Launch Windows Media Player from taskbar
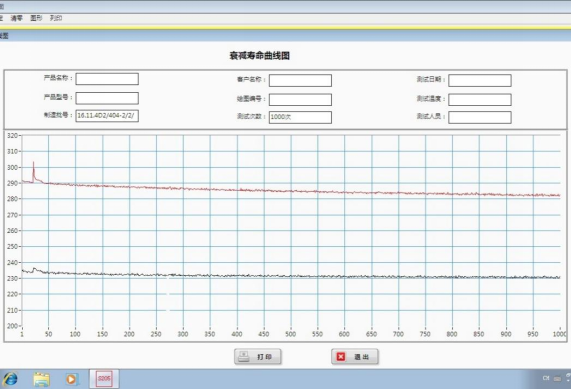This screenshot has height=389, width=571. [x=72, y=379]
